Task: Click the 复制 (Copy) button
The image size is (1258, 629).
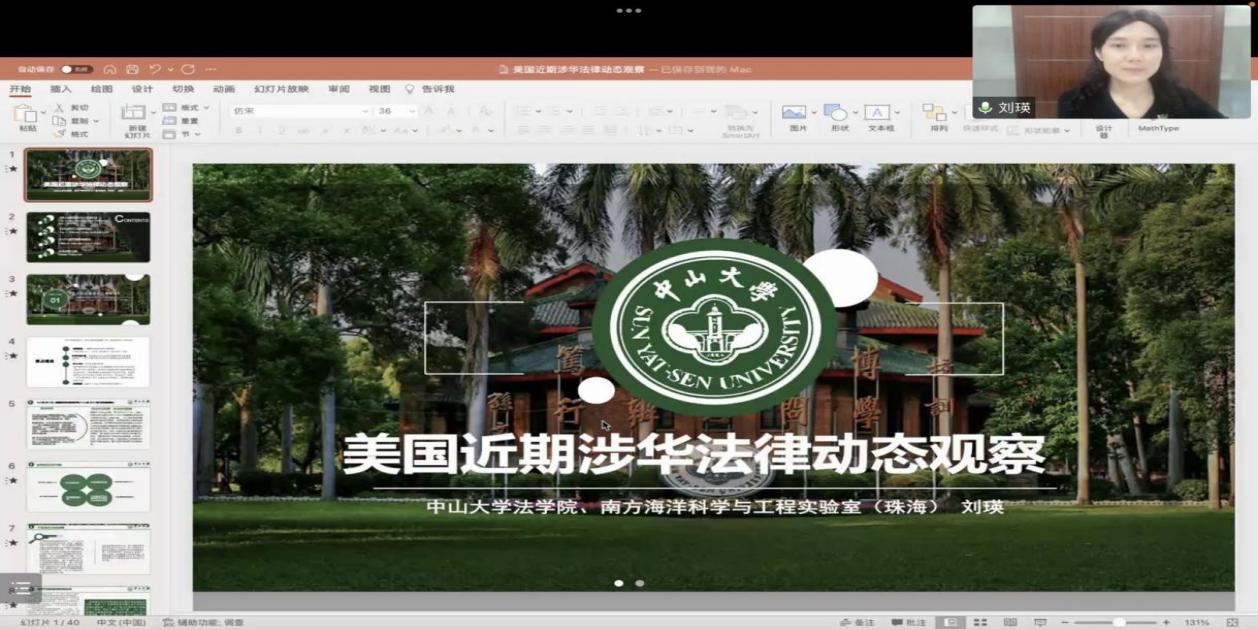Action: 75,121
